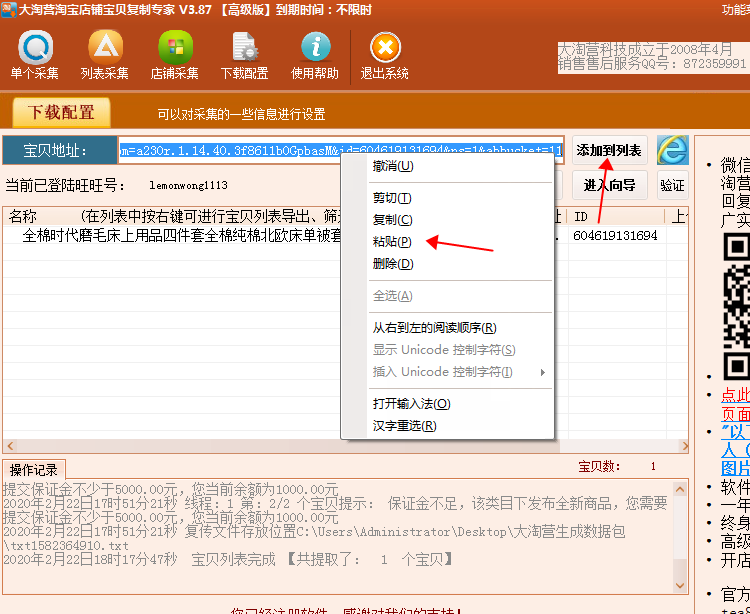Select 汉字重选(R) menu entry

447,426
